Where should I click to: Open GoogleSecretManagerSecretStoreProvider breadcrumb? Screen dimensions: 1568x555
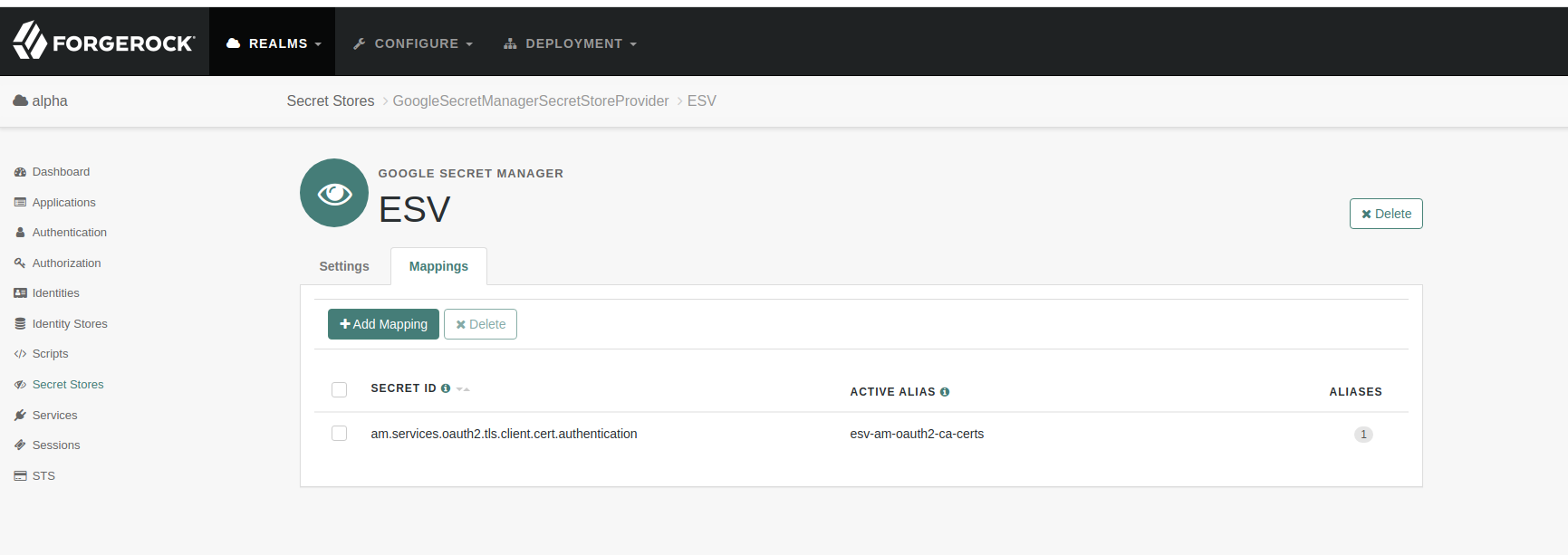(531, 100)
